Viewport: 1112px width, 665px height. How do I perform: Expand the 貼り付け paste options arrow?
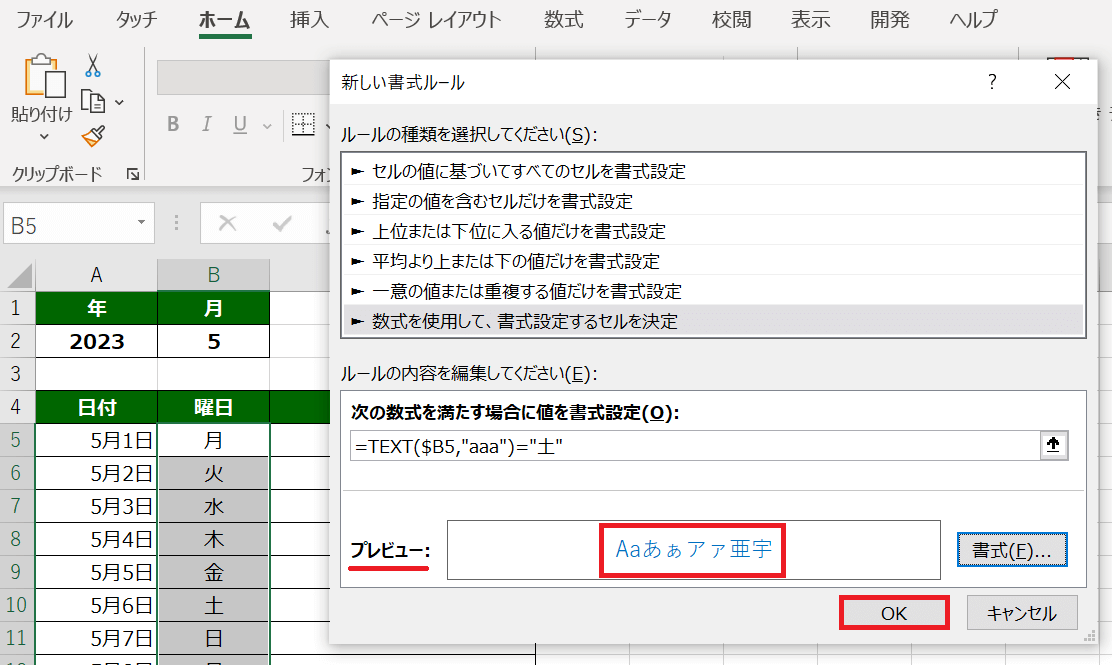tap(43, 137)
